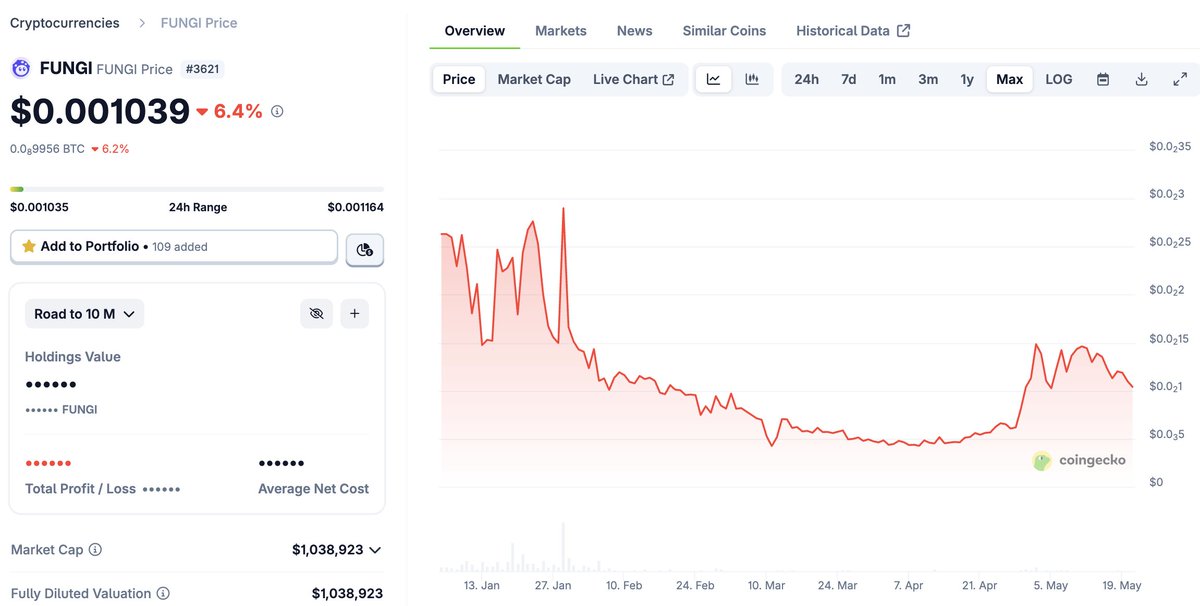Click the star Add to Portfolio button
The width and height of the screenshot is (1200, 606).
tap(174, 246)
